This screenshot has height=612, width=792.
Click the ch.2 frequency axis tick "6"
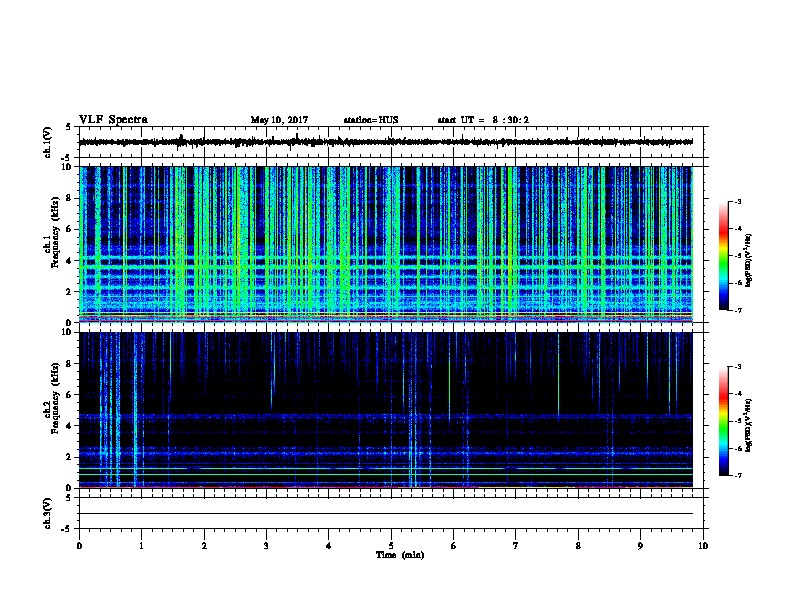point(71,394)
